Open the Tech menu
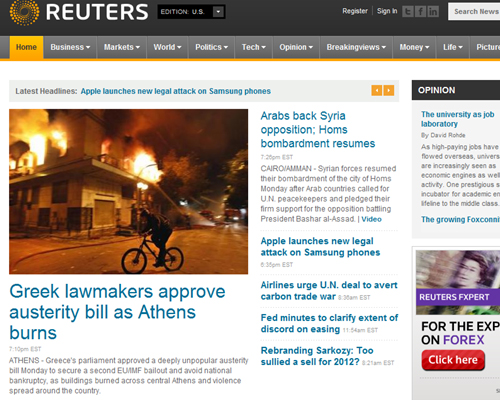The image size is (500, 400). click(254, 47)
